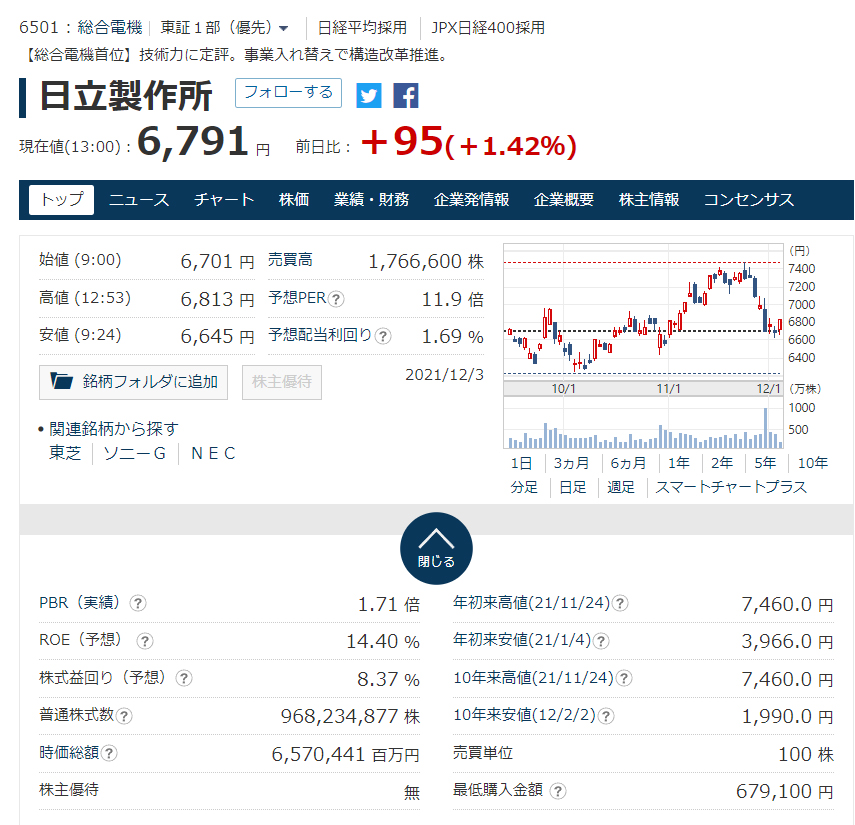Click 銘柄フォルダに追加 button
Image resolution: width=855 pixels, height=825 pixels.
click(133, 382)
